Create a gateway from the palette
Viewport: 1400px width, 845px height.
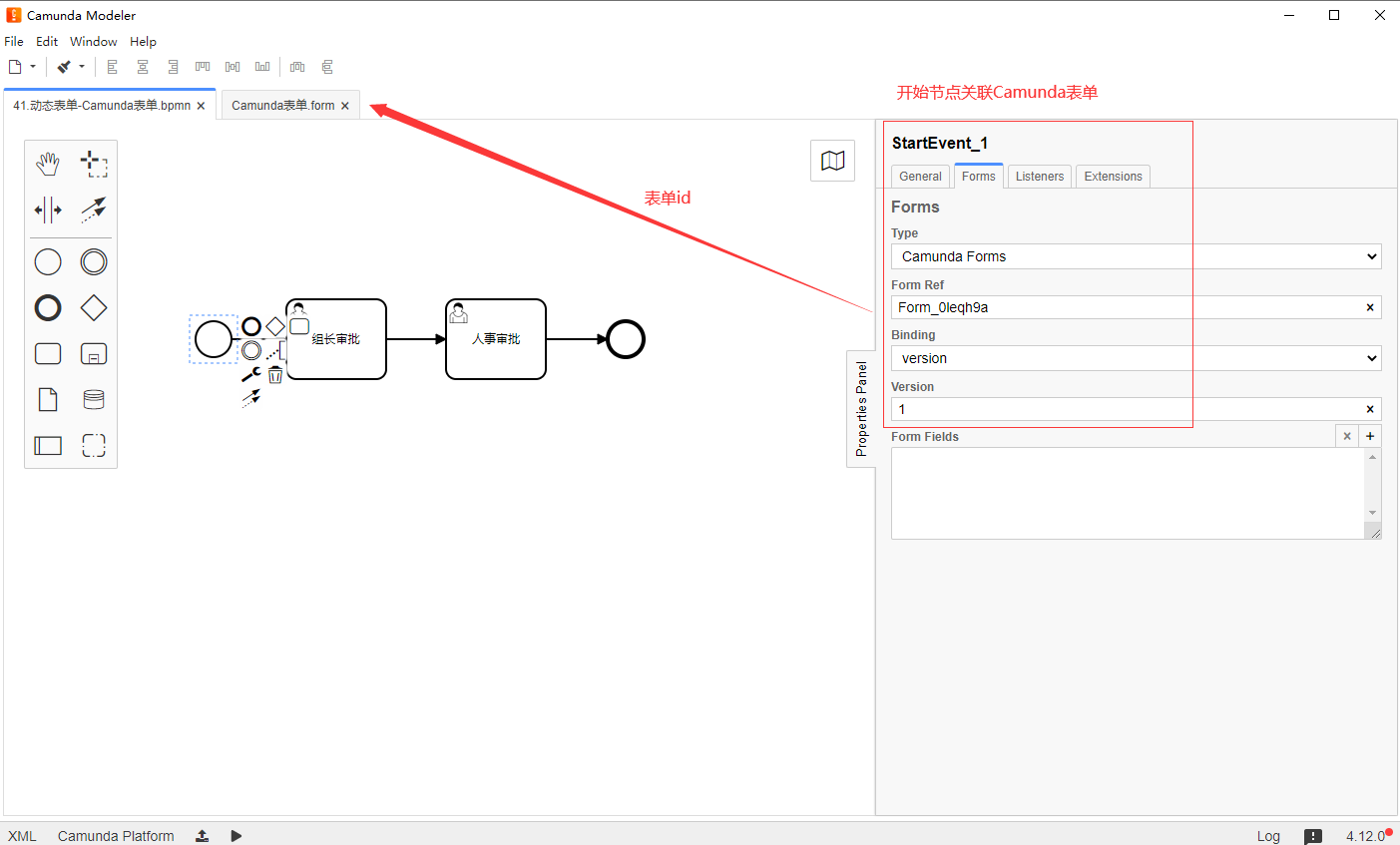pos(94,307)
